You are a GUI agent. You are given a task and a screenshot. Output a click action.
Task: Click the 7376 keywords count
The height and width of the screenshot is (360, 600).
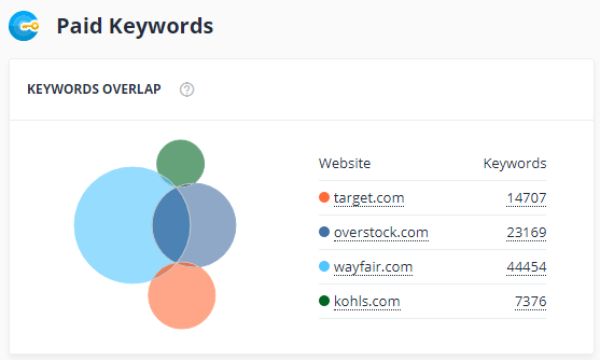point(530,301)
